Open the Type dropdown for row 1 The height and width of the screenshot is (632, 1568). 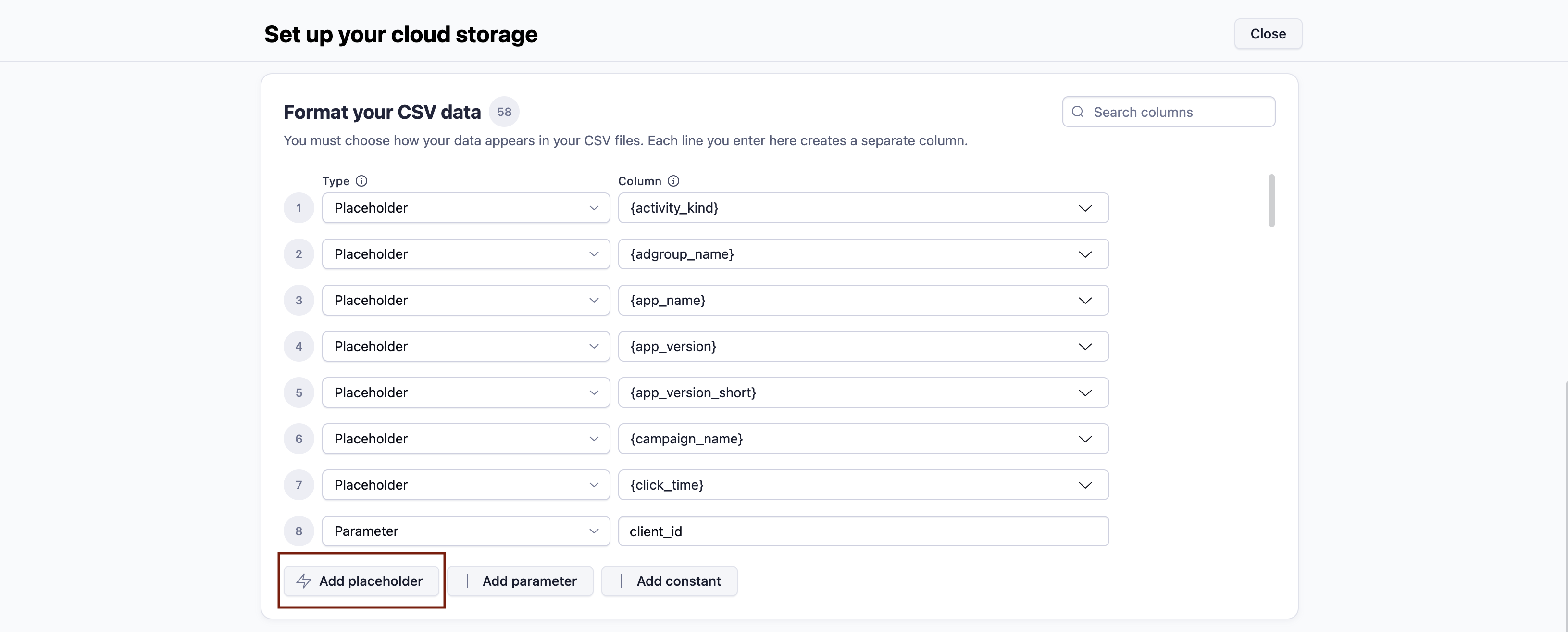click(x=466, y=208)
